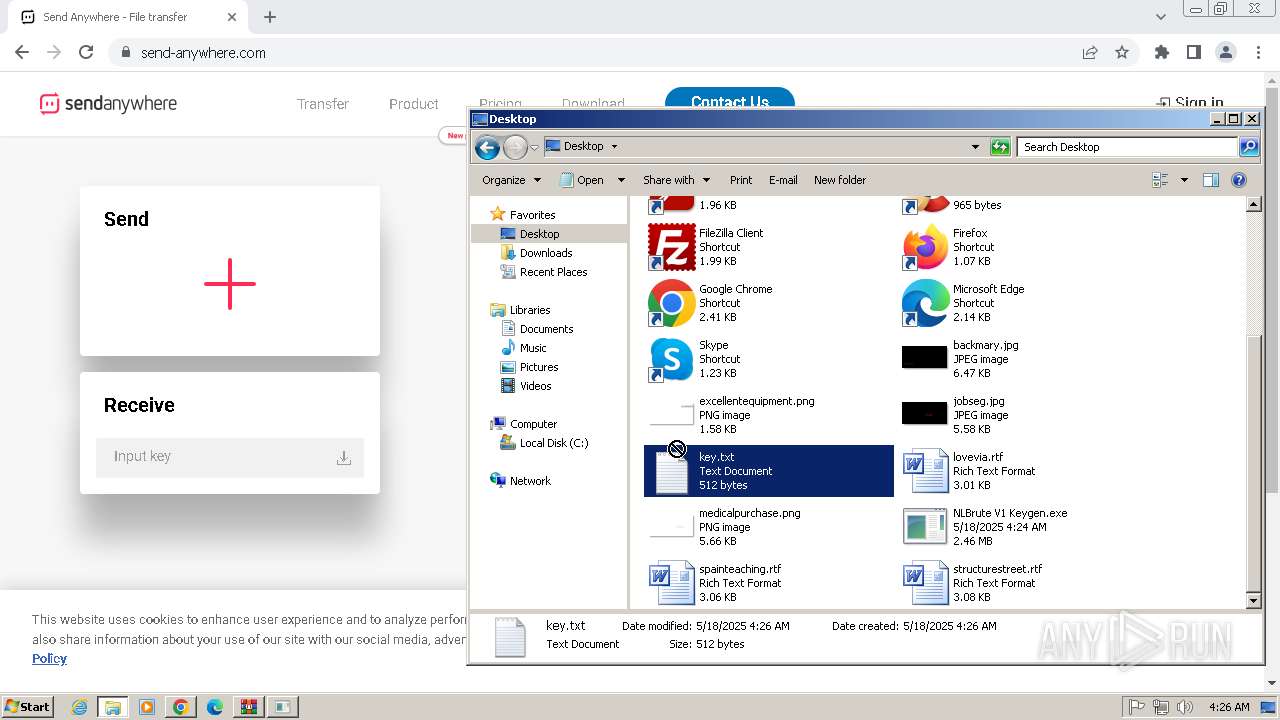Click the change view icon in Explorer

(1161, 180)
